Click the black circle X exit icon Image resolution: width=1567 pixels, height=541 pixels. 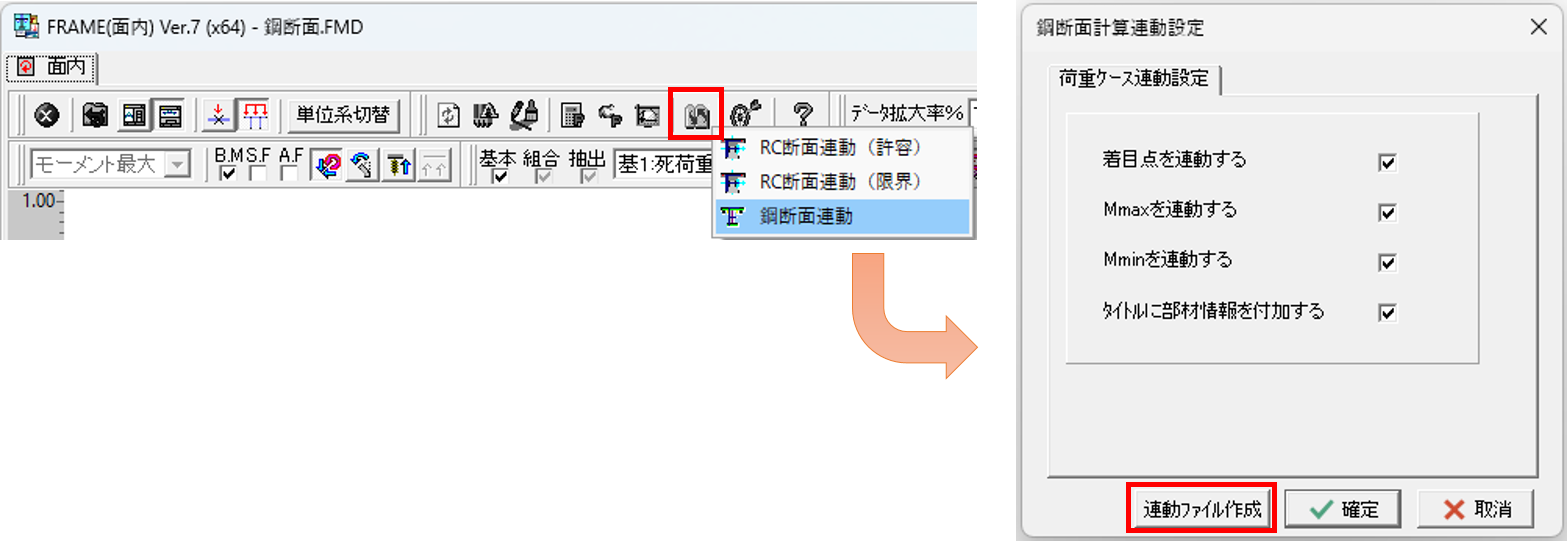click(x=45, y=115)
